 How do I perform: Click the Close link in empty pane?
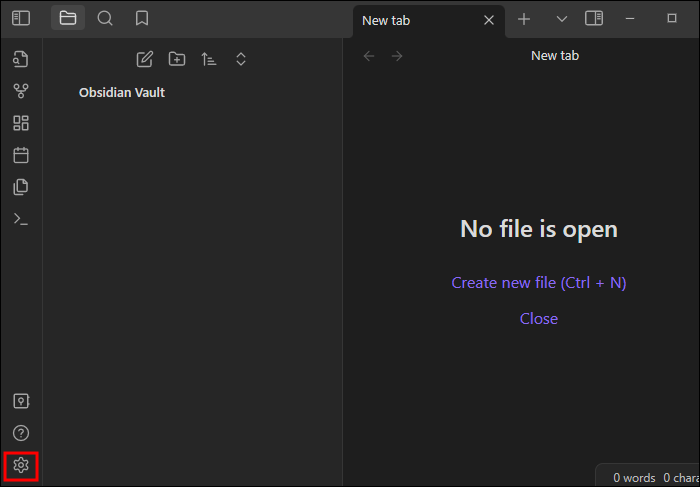pyautogui.click(x=539, y=319)
